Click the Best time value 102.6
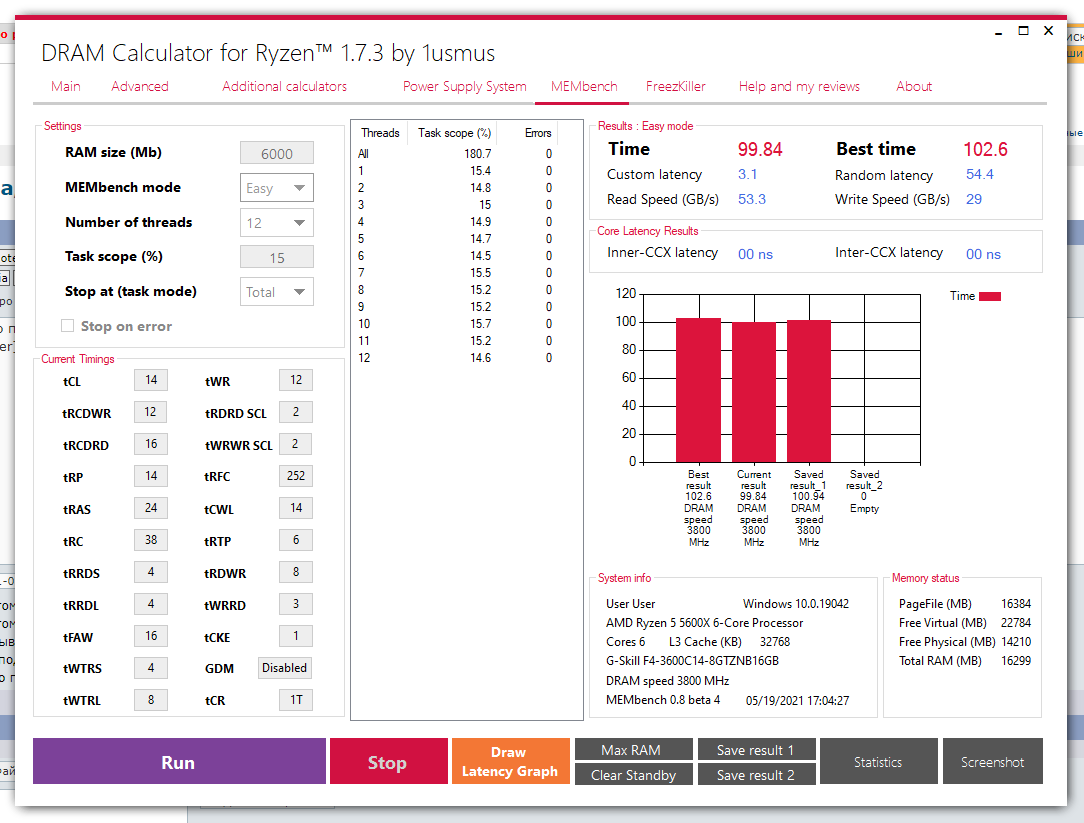This screenshot has width=1084, height=823. pyautogui.click(x=985, y=149)
